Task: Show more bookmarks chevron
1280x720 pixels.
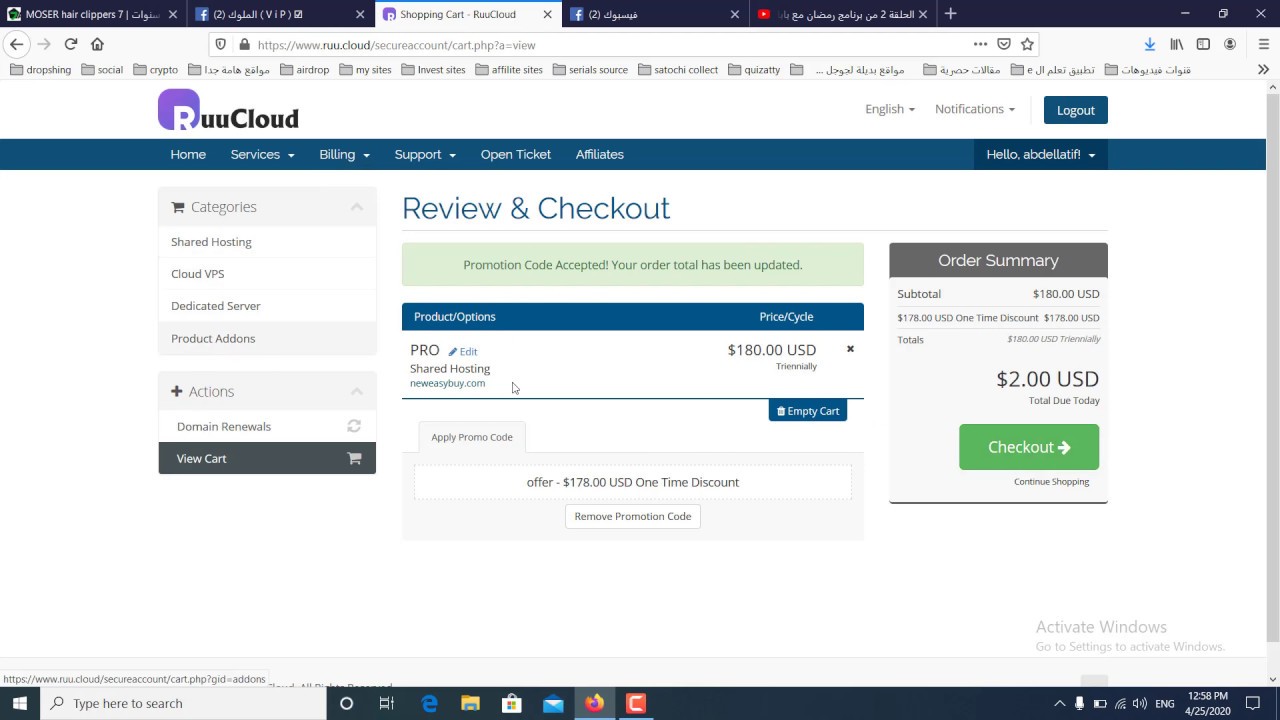Action: coord(1263,70)
